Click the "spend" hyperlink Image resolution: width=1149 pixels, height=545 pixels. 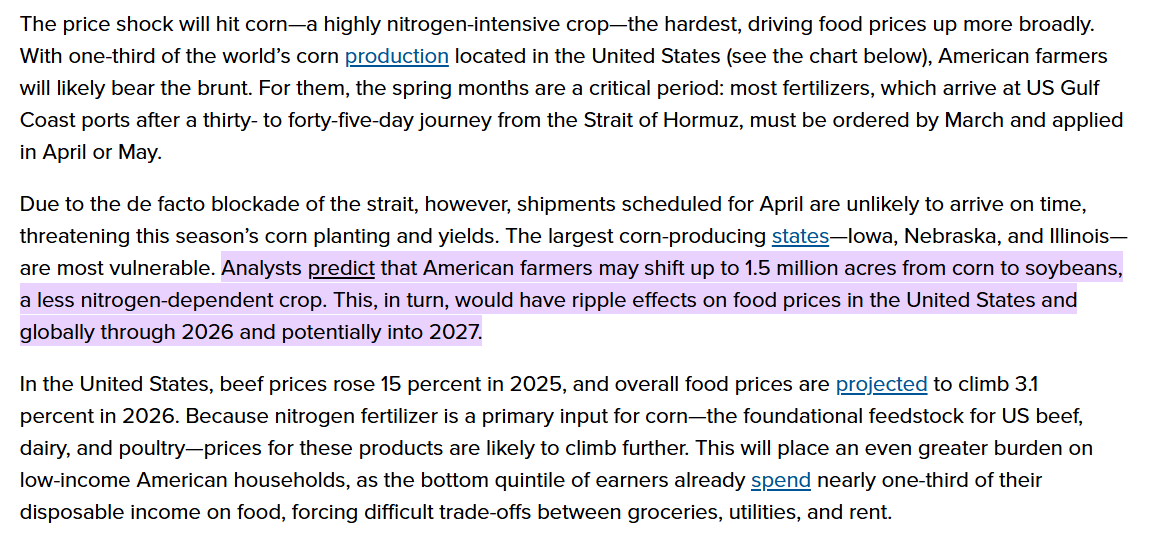click(x=780, y=480)
